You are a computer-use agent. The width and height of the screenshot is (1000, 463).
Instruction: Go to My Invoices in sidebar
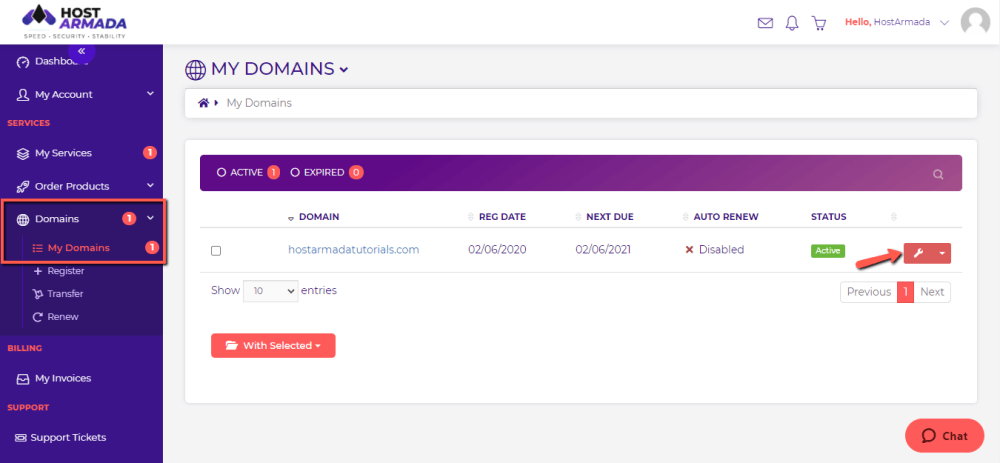coord(63,378)
